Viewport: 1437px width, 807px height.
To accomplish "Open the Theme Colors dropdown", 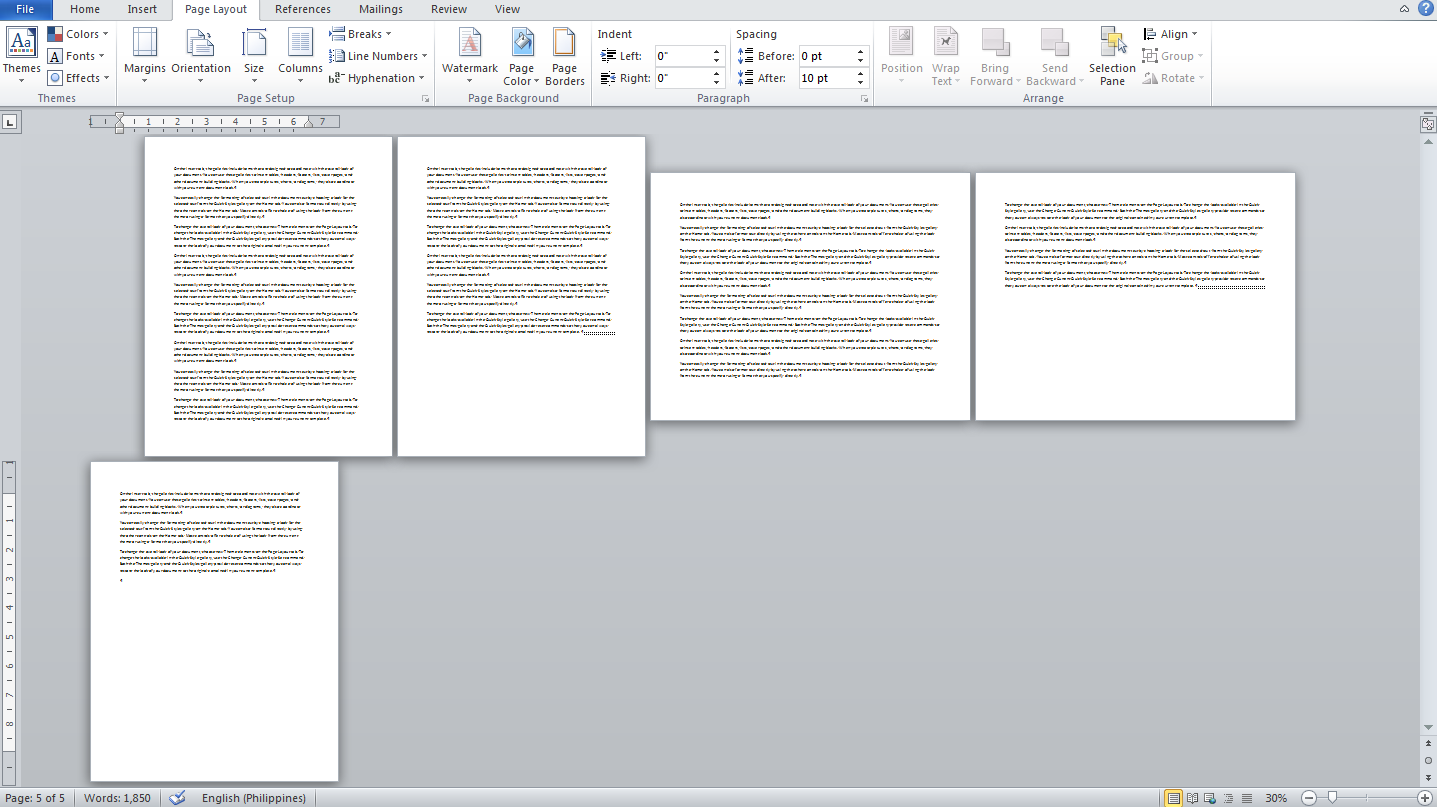I will point(78,34).
